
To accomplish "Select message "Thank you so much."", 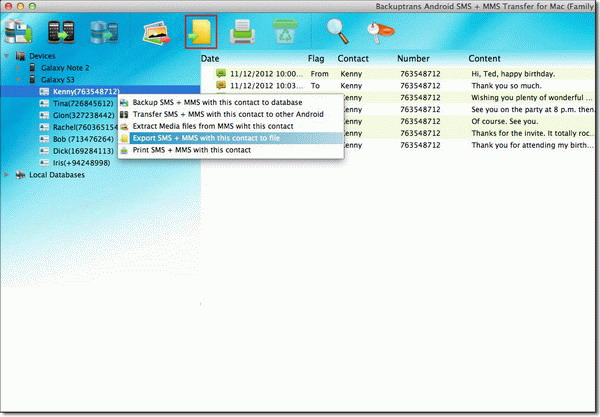I will pyautogui.click(x=506, y=85).
